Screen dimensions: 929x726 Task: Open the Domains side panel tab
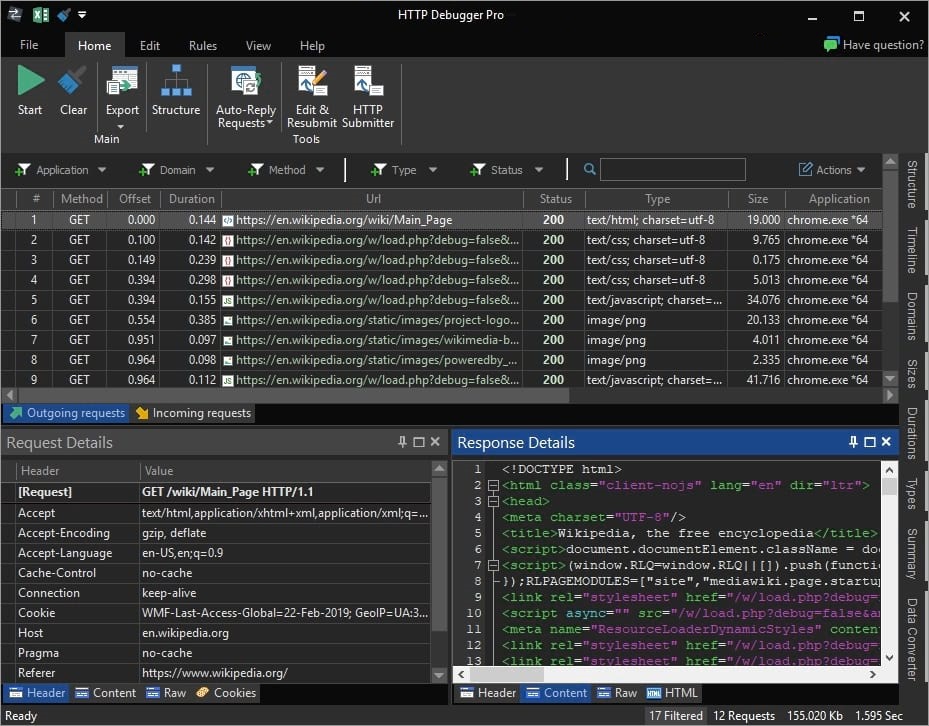pyautogui.click(x=912, y=316)
